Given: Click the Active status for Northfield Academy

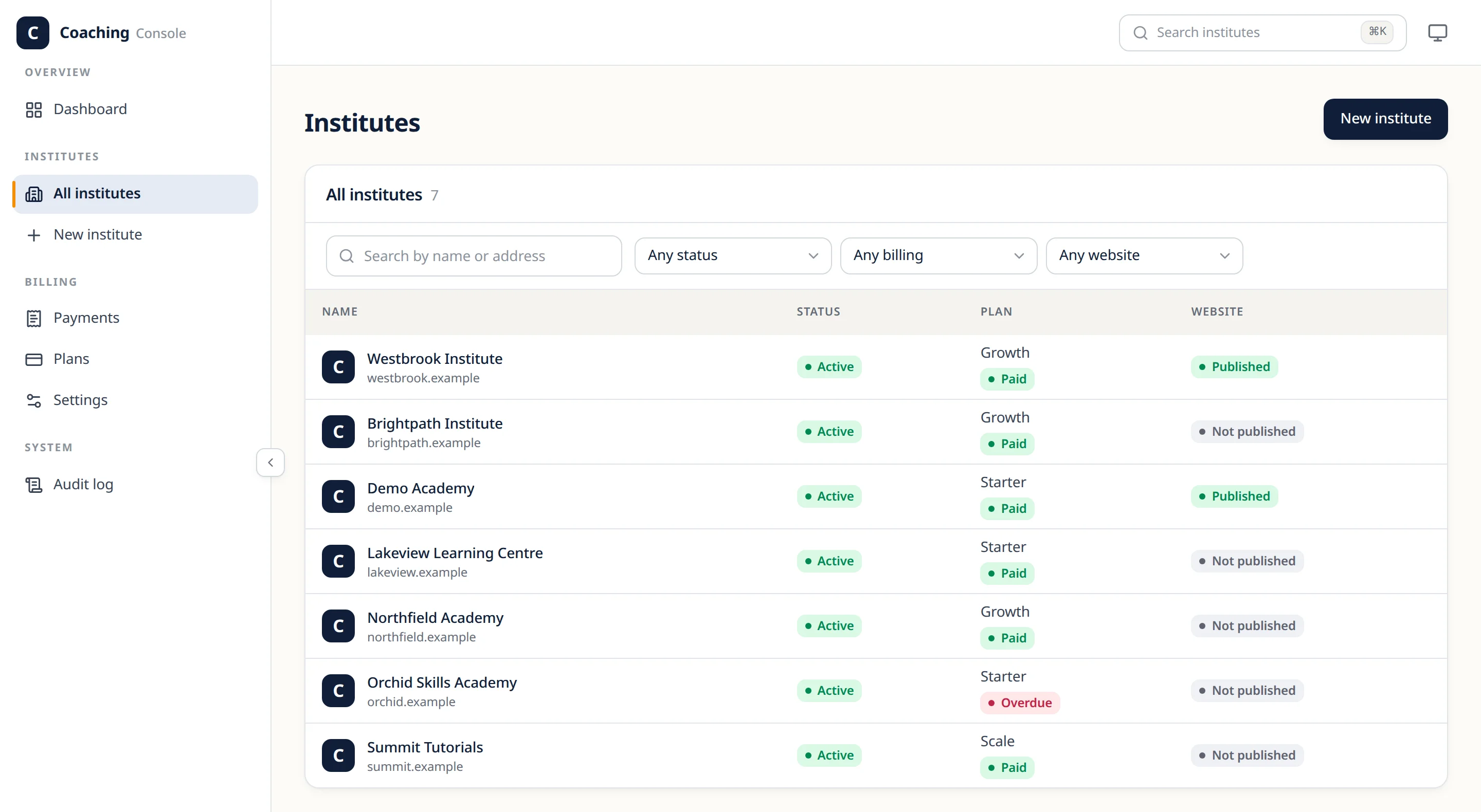Looking at the screenshot, I should tap(829, 626).
